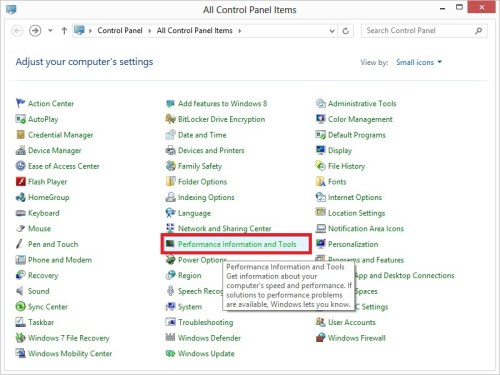500x375 pixels.
Task: Click the Family Safety icon
Action: point(170,166)
